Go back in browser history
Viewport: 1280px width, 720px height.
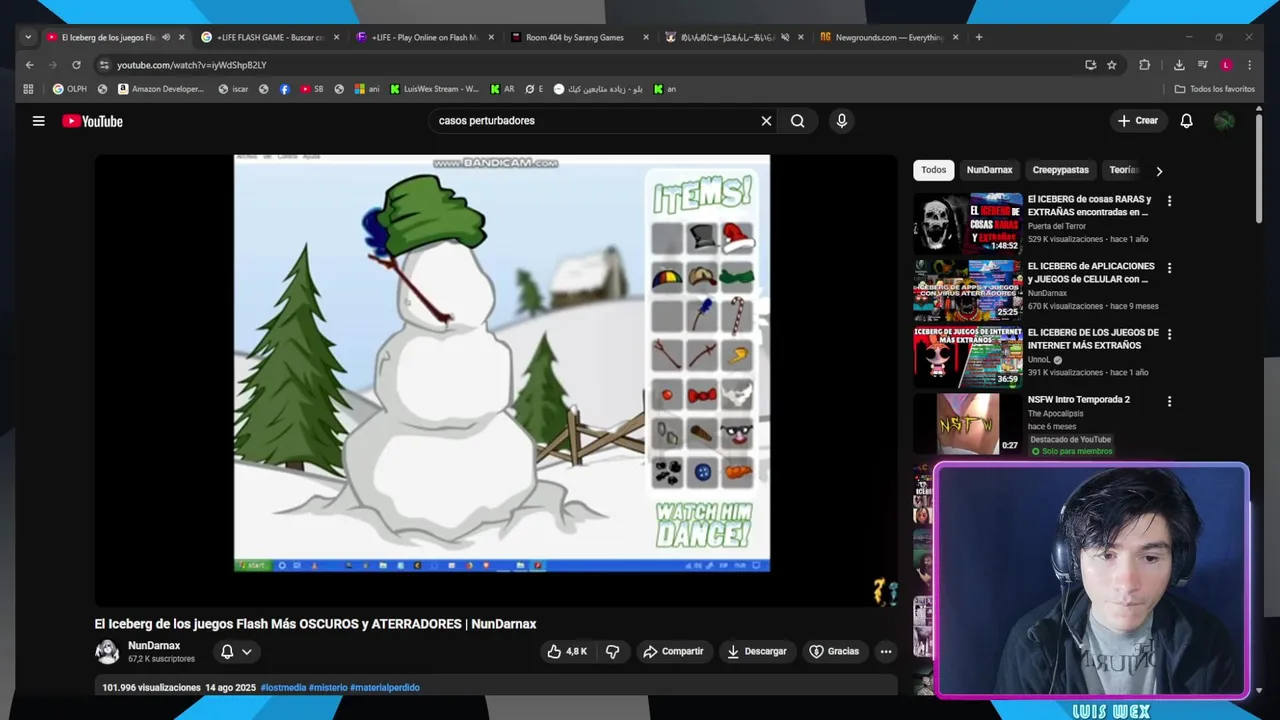pyautogui.click(x=29, y=65)
